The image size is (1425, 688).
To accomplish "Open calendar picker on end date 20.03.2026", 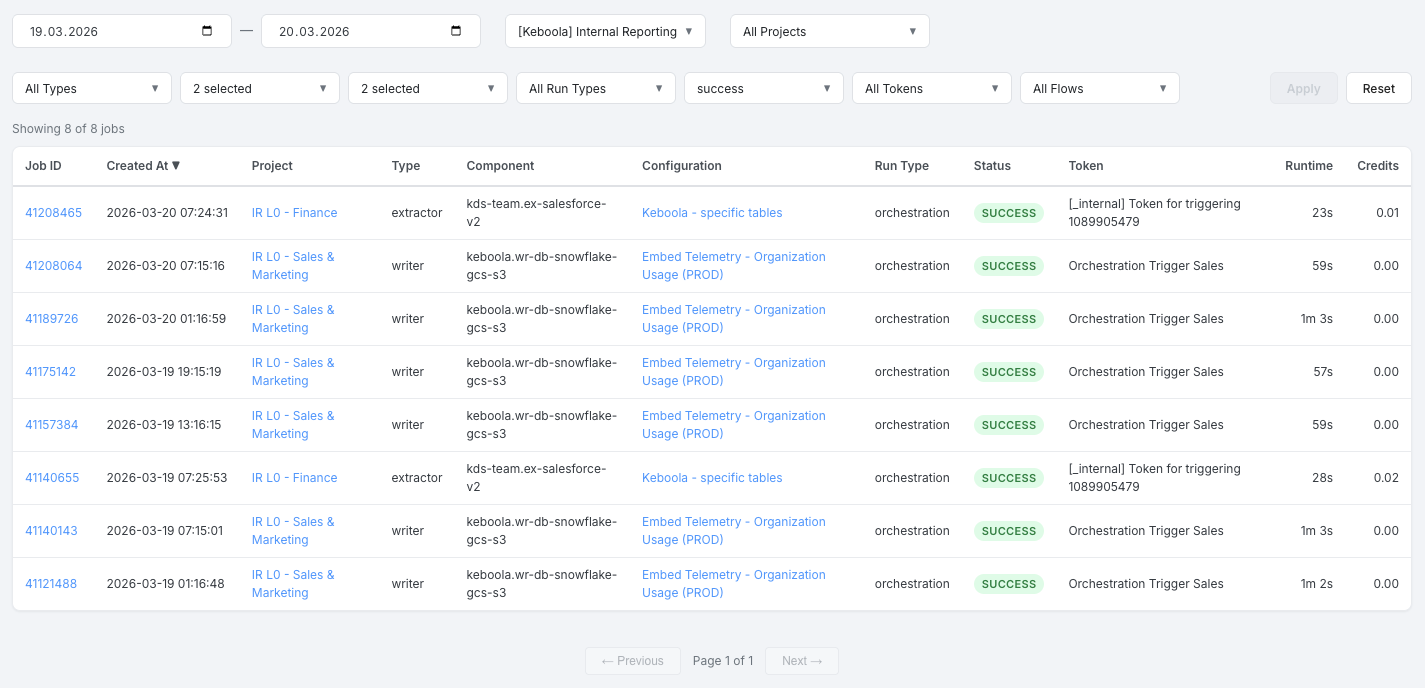I will click(x=456, y=31).
